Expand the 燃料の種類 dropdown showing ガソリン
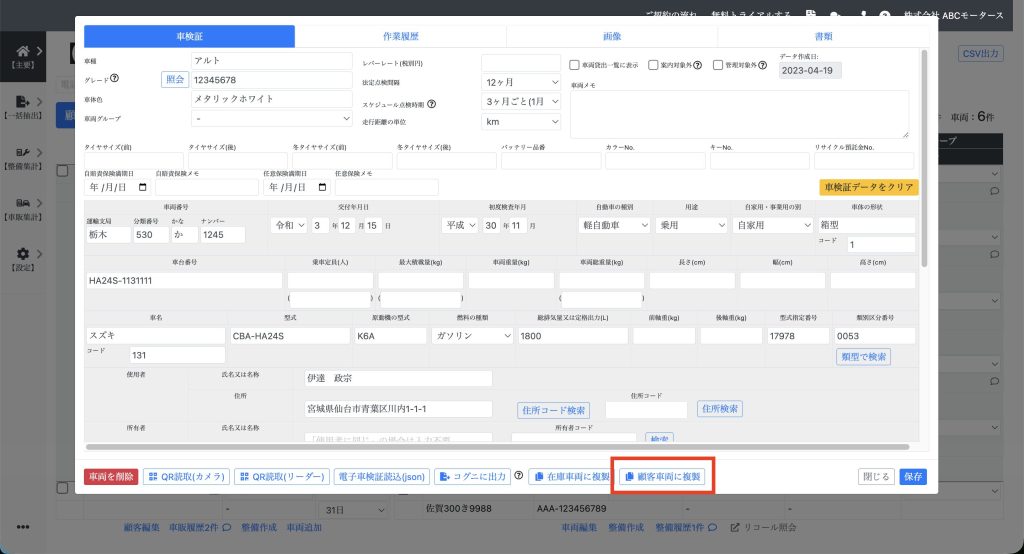 click(x=469, y=336)
